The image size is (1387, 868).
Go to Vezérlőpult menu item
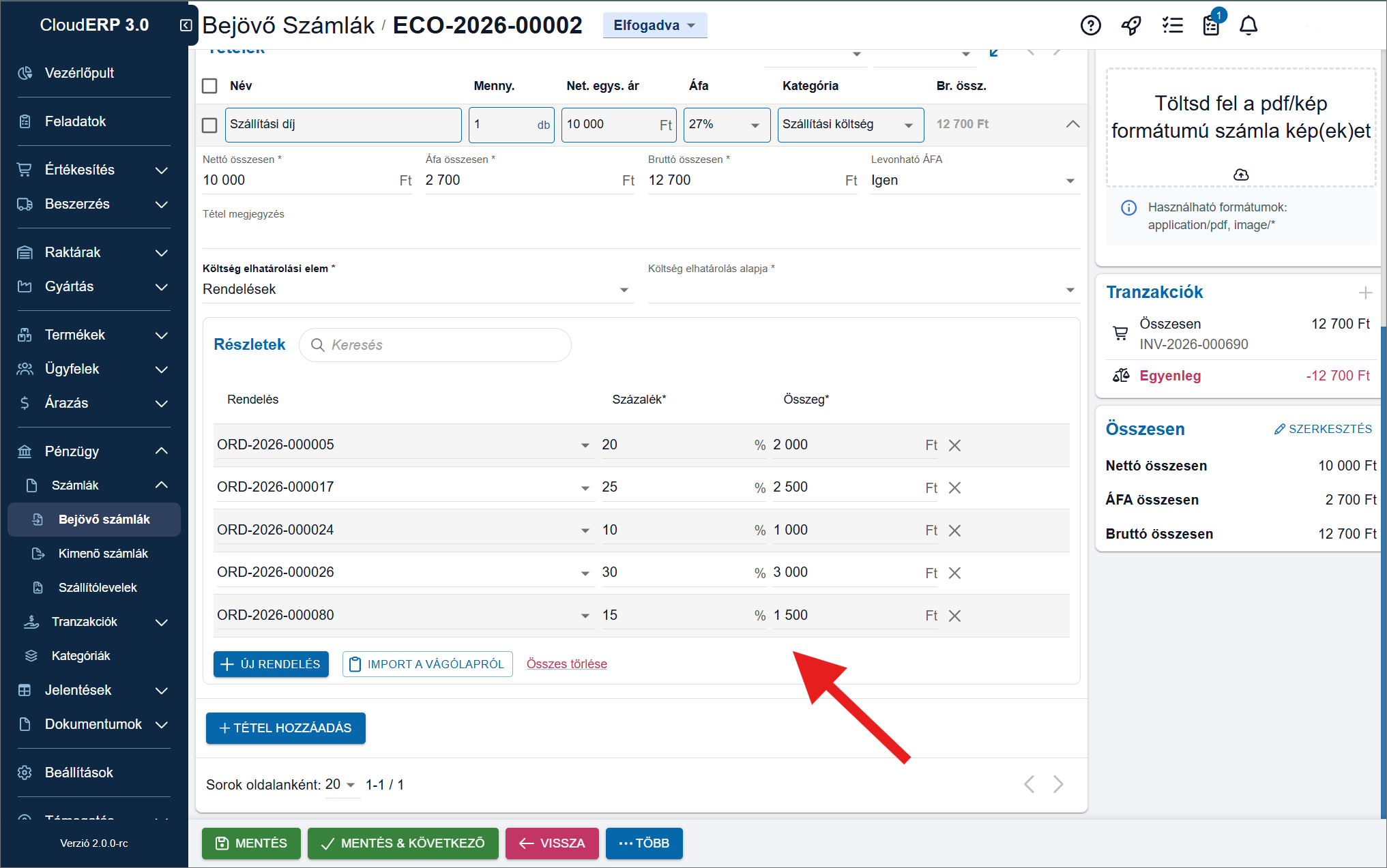(79, 73)
